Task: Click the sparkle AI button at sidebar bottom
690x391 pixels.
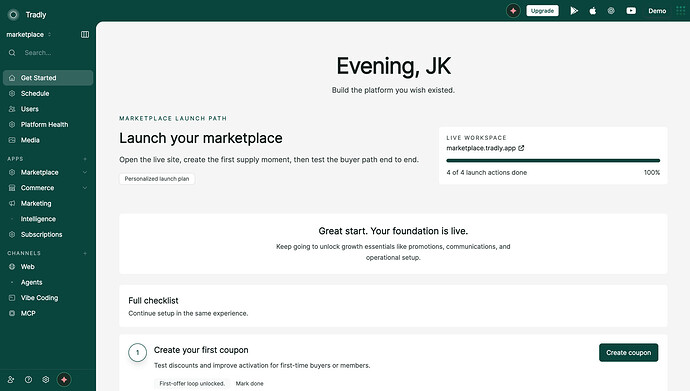Action: pyautogui.click(x=64, y=380)
